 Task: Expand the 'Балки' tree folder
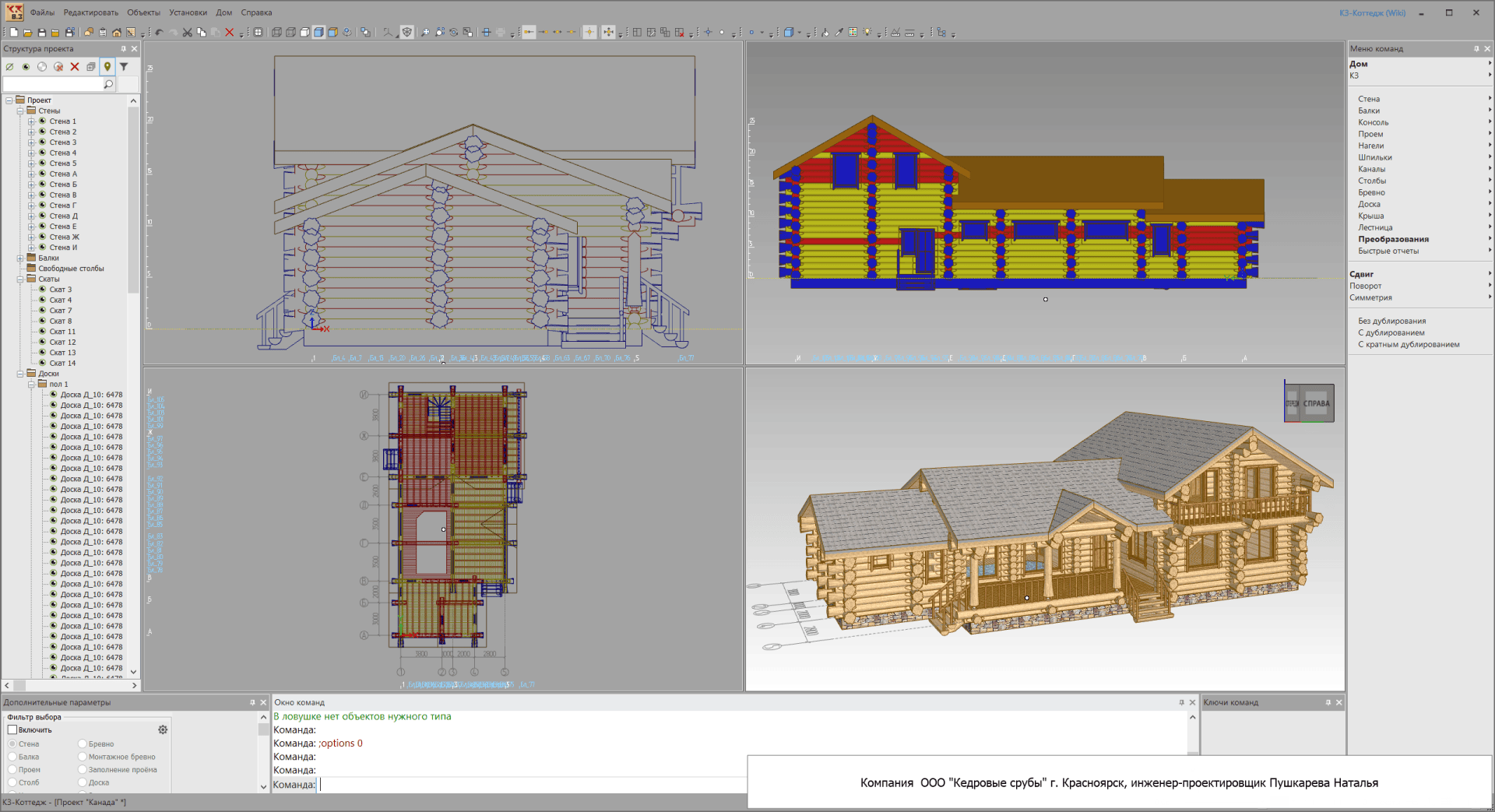(x=20, y=258)
